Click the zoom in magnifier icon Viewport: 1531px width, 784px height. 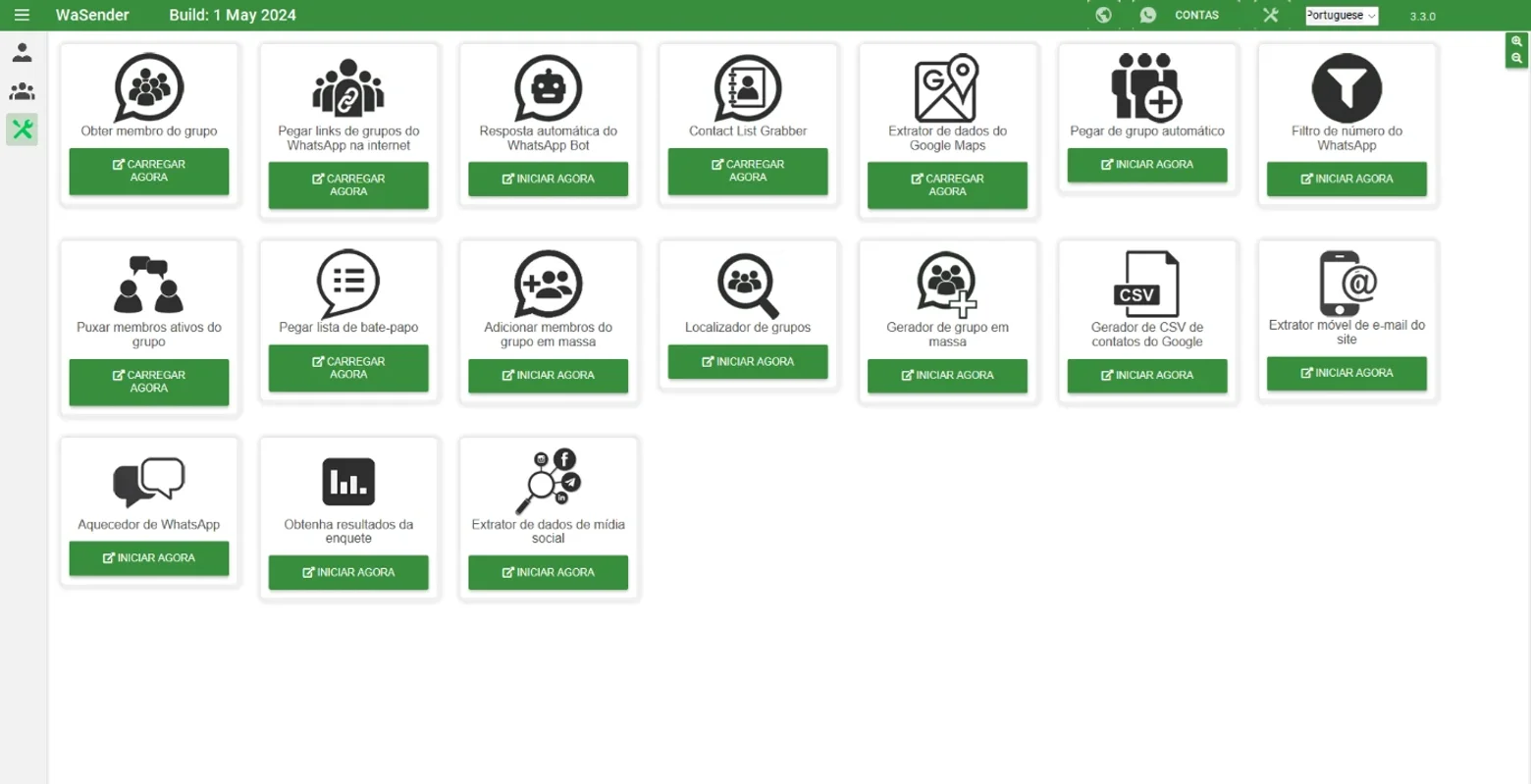[1517, 42]
